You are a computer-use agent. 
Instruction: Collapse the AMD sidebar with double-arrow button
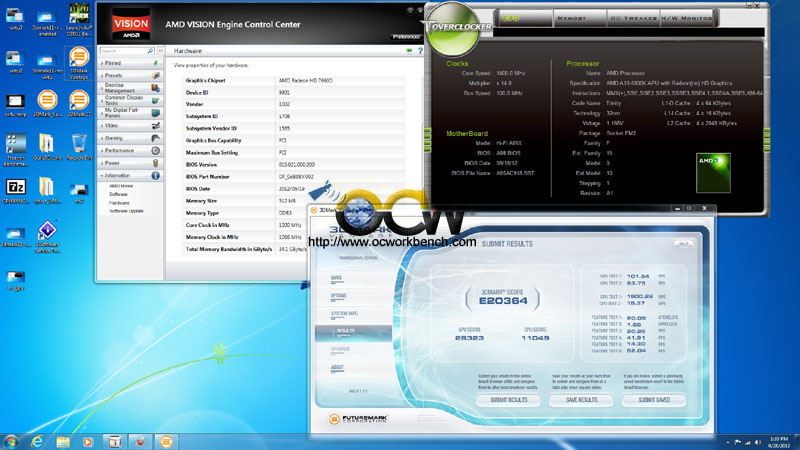point(161,51)
